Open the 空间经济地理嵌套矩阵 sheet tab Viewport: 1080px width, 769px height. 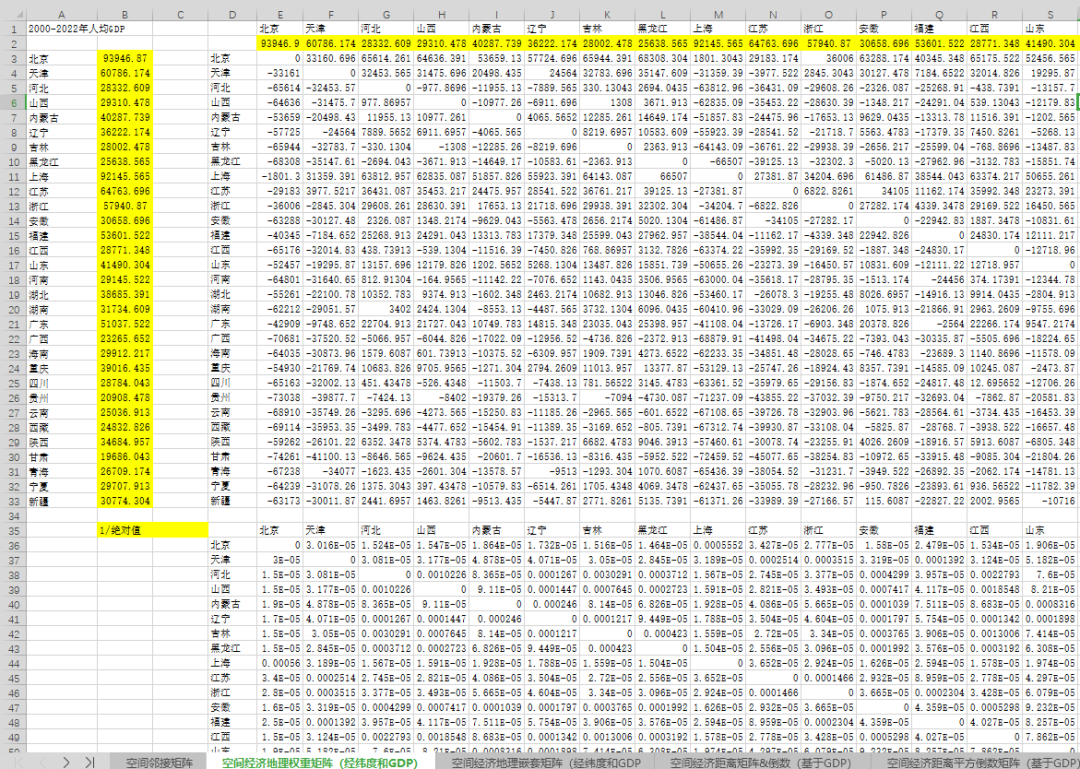pyautogui.click(x=544, y=762)
